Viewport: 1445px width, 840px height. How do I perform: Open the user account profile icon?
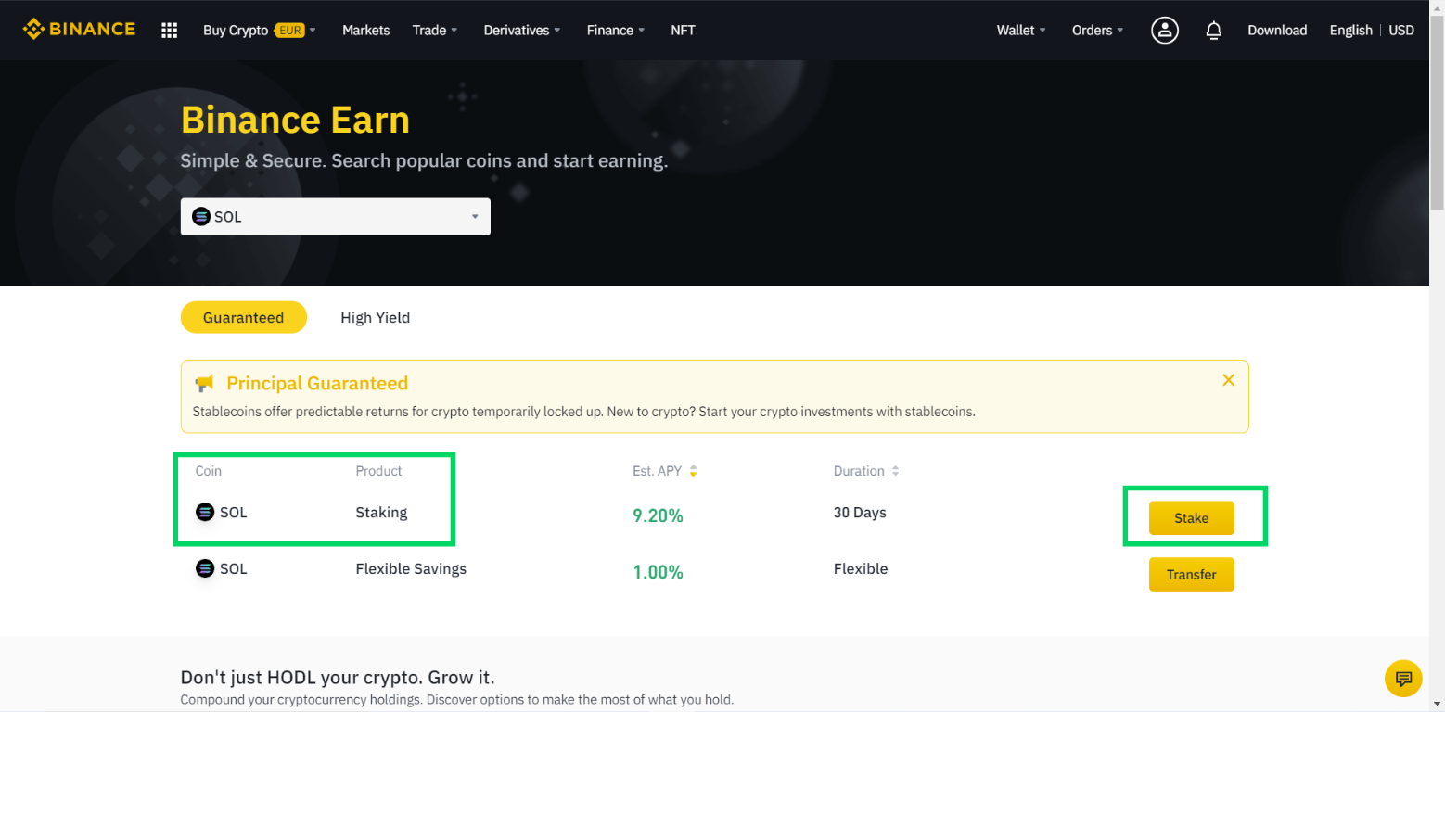point(1165,31)
